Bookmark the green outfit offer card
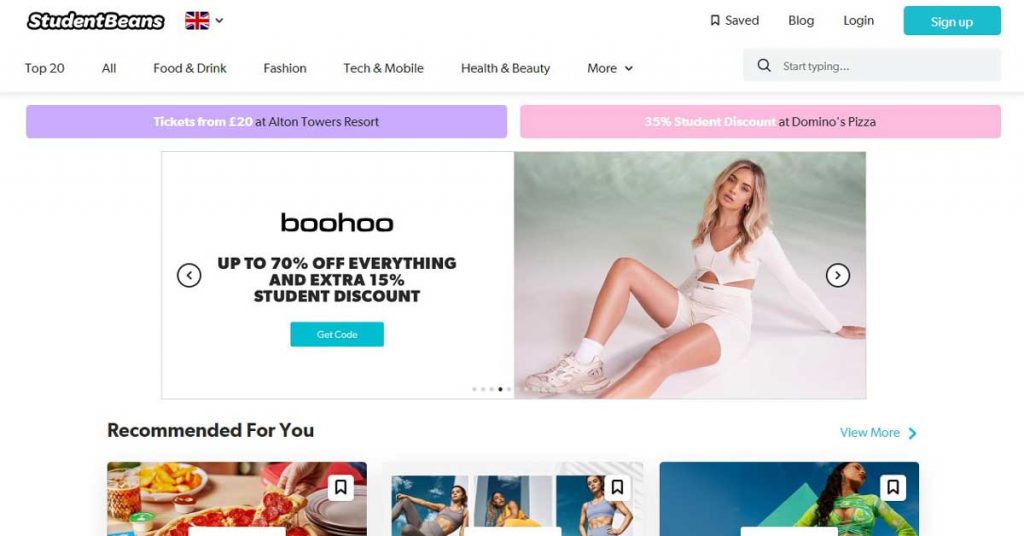The width and height of the screenshot is (1024, 536). pyautogui.click(x=893, y=487)
